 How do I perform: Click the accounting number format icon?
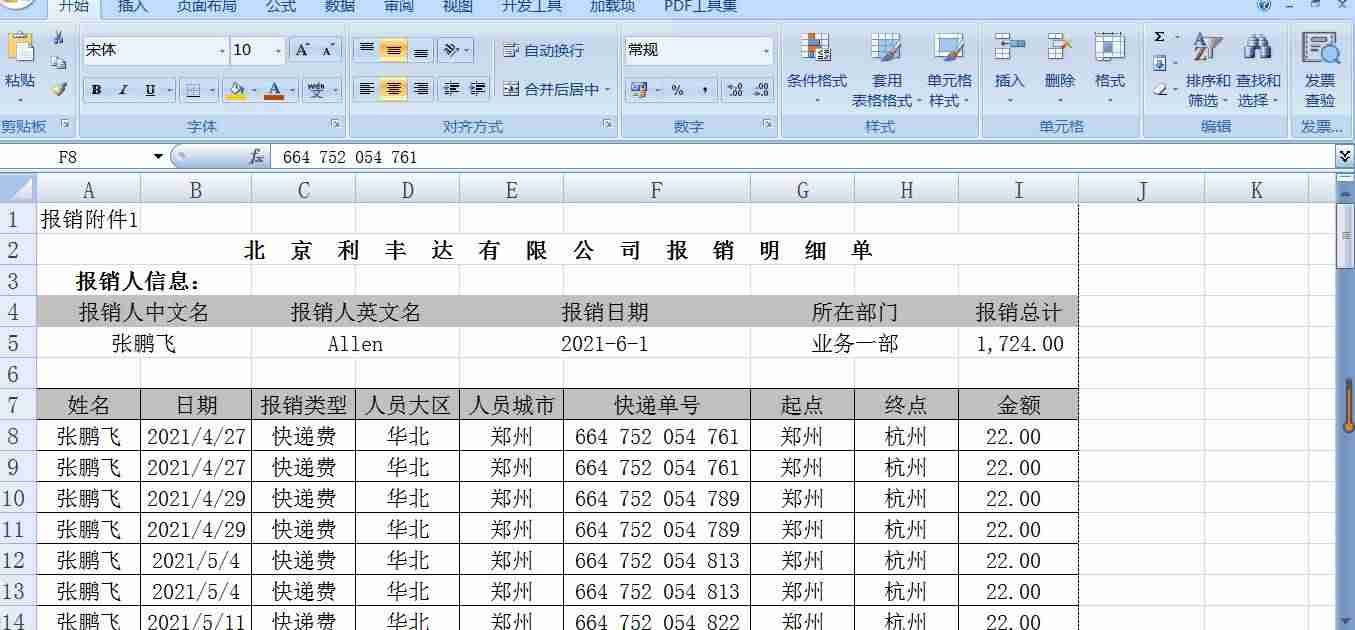point(639,90)
